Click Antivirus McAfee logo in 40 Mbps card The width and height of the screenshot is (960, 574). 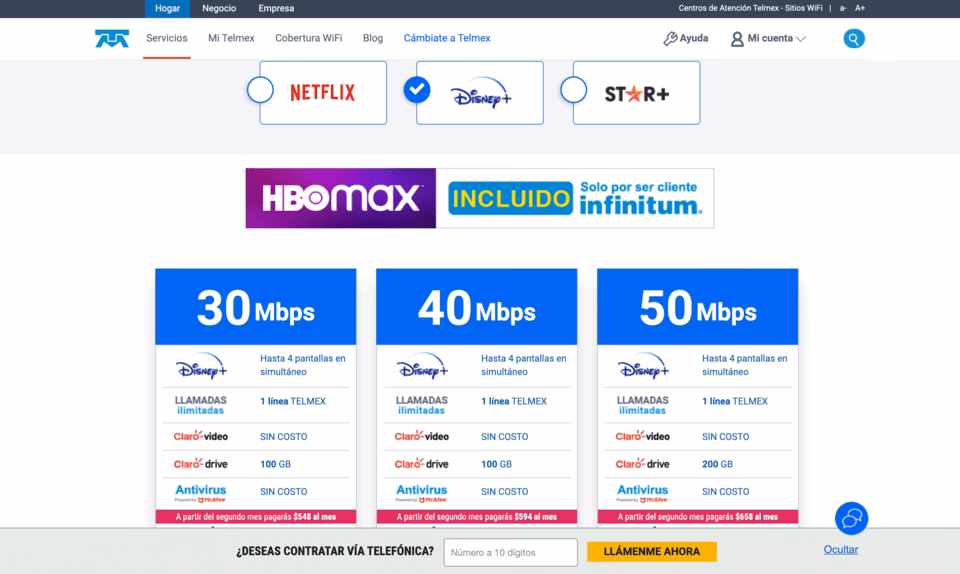click(x=421, y=493)
